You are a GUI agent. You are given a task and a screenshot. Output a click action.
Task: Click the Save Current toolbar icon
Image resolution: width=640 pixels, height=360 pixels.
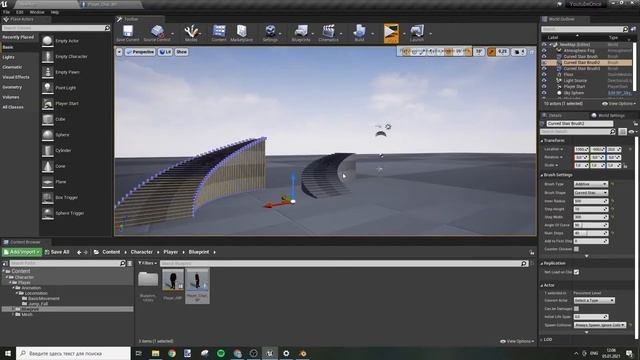coord(128,33)
